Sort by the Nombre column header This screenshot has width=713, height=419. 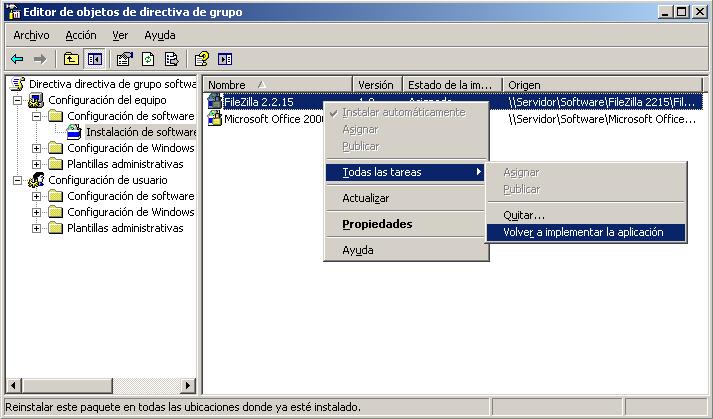pyautogui.click(x=278, y=85)
